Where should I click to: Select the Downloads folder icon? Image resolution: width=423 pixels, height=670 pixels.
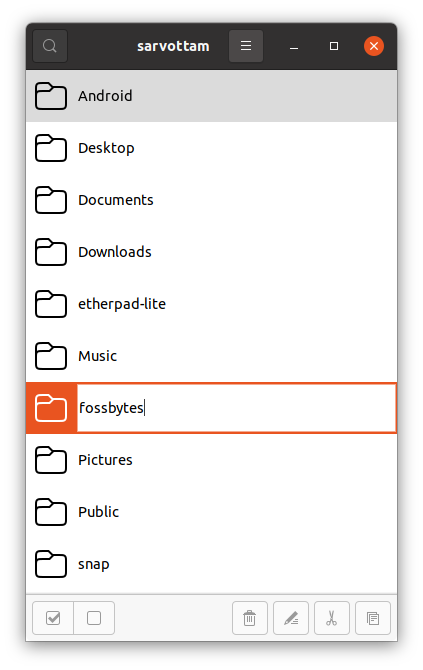pos(51,252)
